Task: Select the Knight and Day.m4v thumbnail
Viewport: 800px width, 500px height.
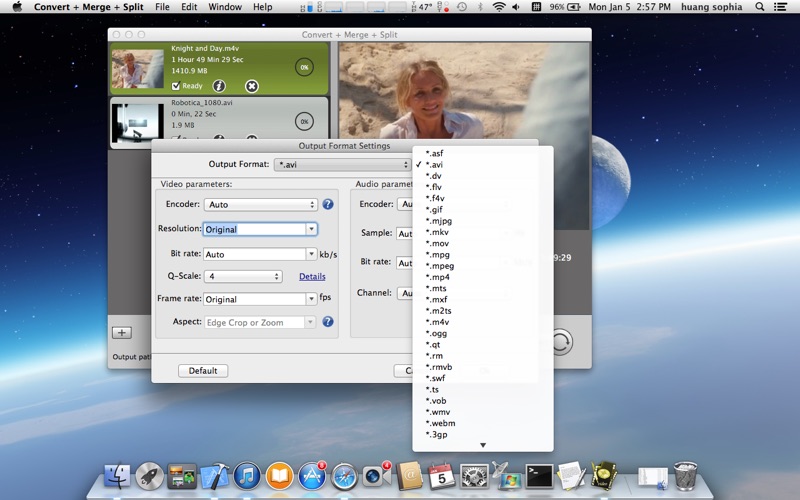Action: [138, 68]
